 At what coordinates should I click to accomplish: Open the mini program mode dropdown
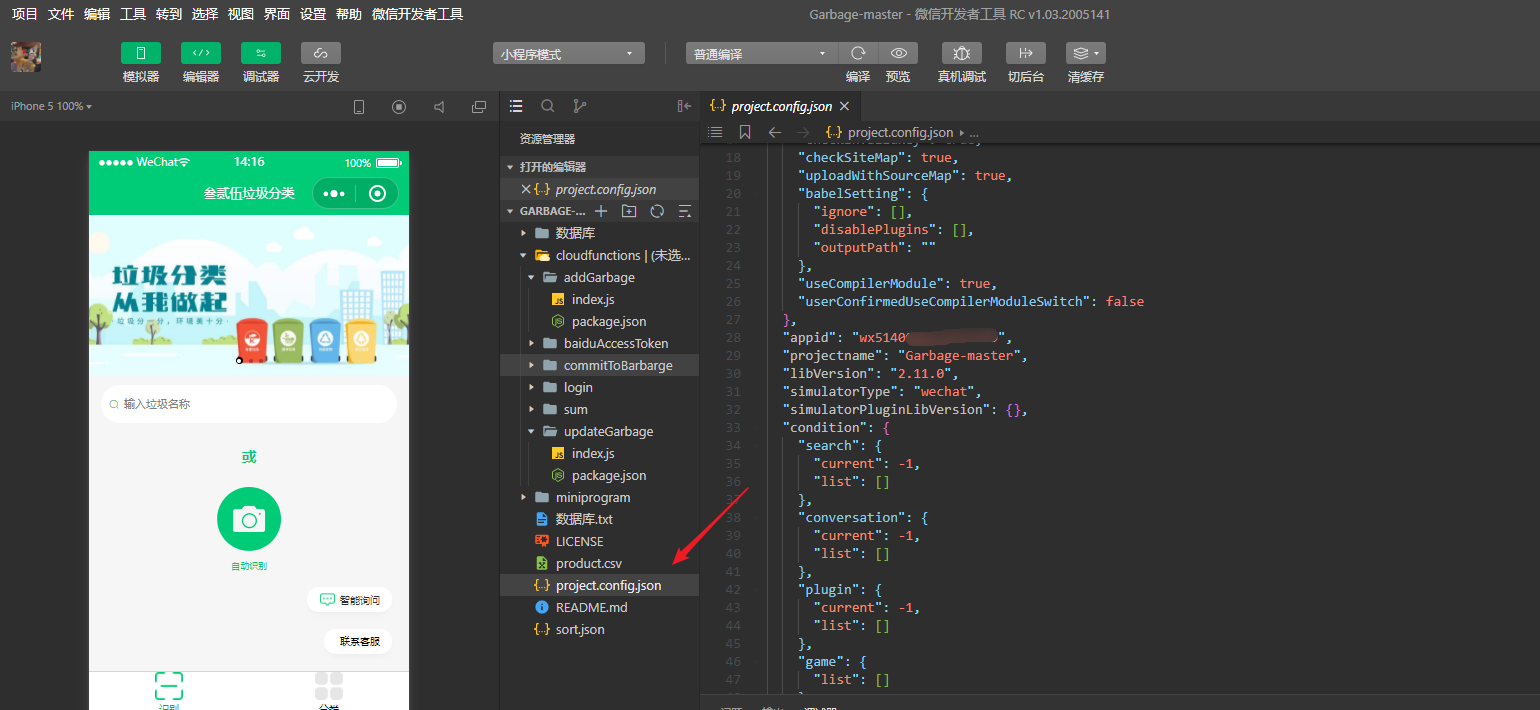pyautogui.click(x=569, y=54)
